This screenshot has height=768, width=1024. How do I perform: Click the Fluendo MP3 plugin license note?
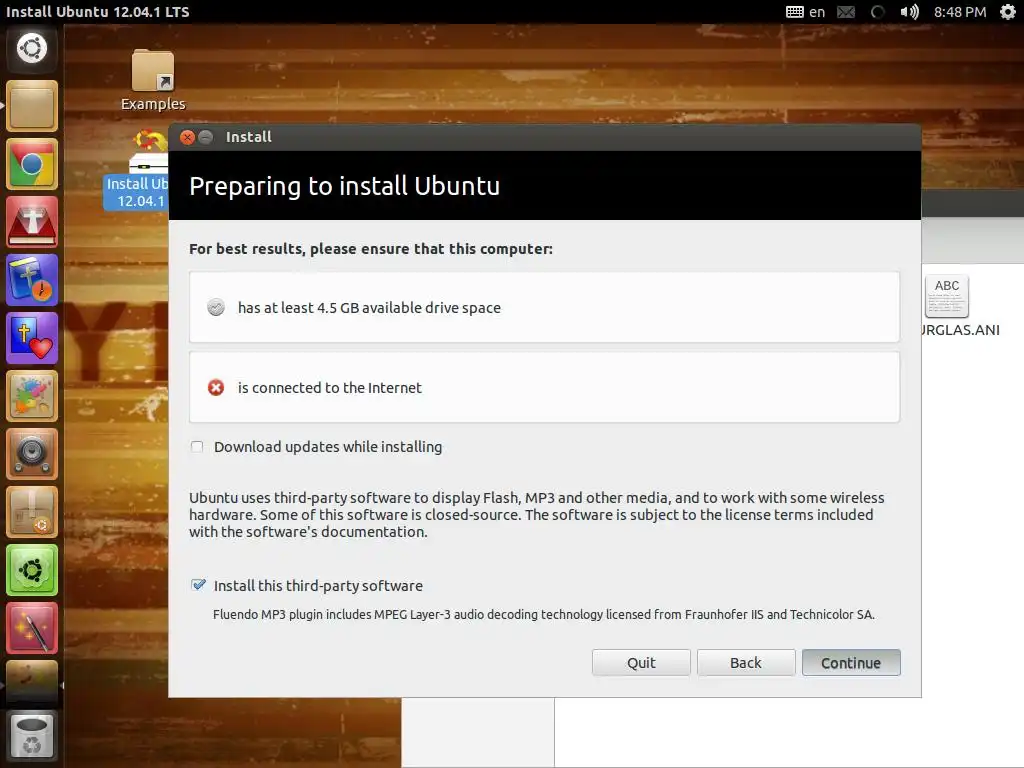[x=543, y=615]
